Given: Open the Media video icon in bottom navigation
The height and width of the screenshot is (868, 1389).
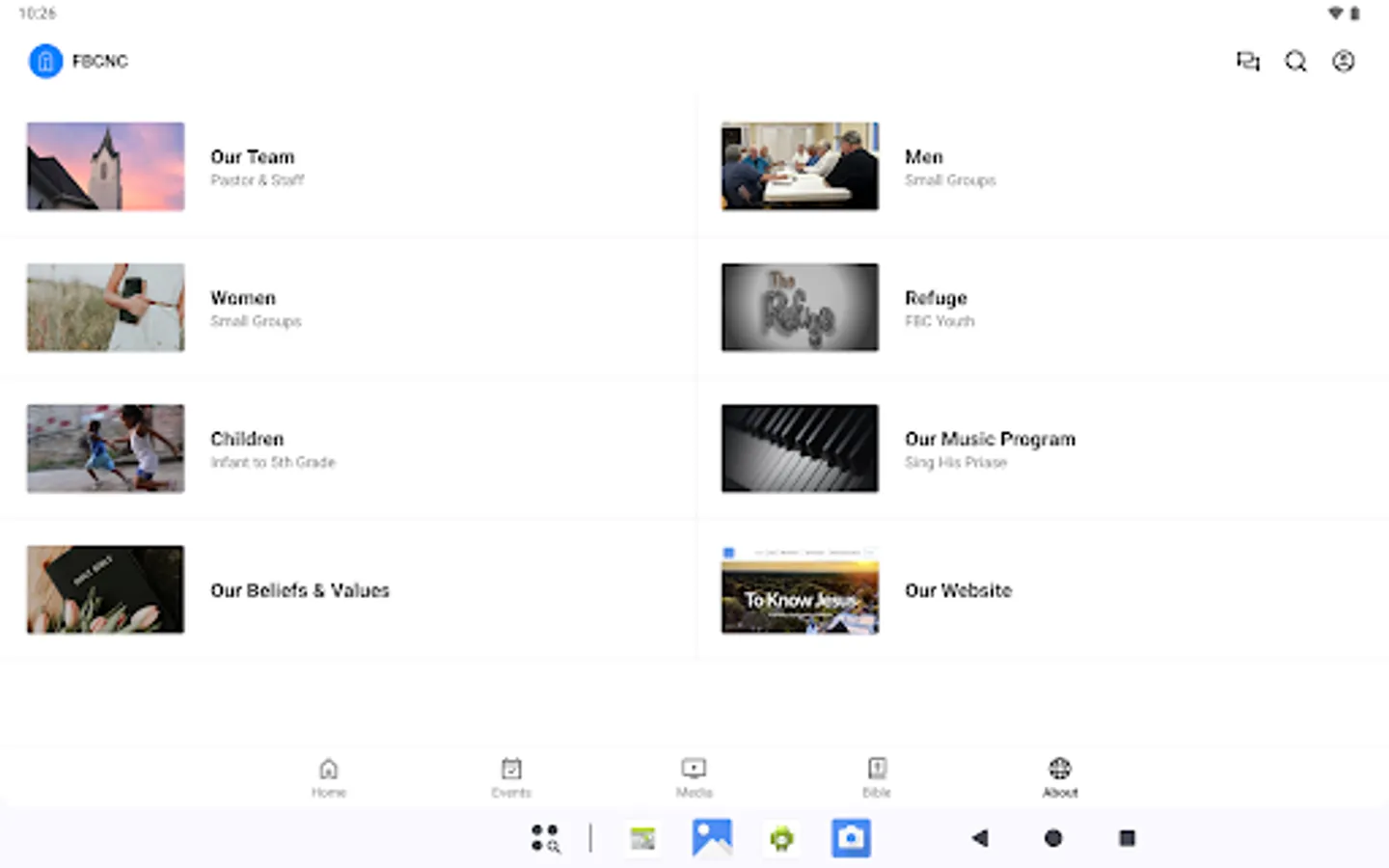Looking at the screenshot, I should [694, 776].
